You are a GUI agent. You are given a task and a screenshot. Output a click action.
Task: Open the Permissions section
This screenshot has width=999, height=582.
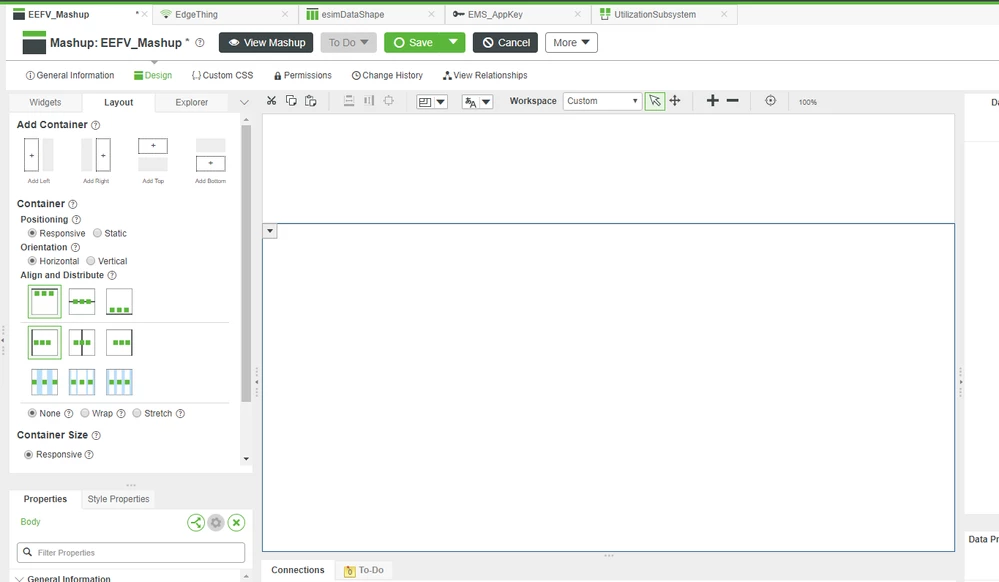tap(303, 75)
